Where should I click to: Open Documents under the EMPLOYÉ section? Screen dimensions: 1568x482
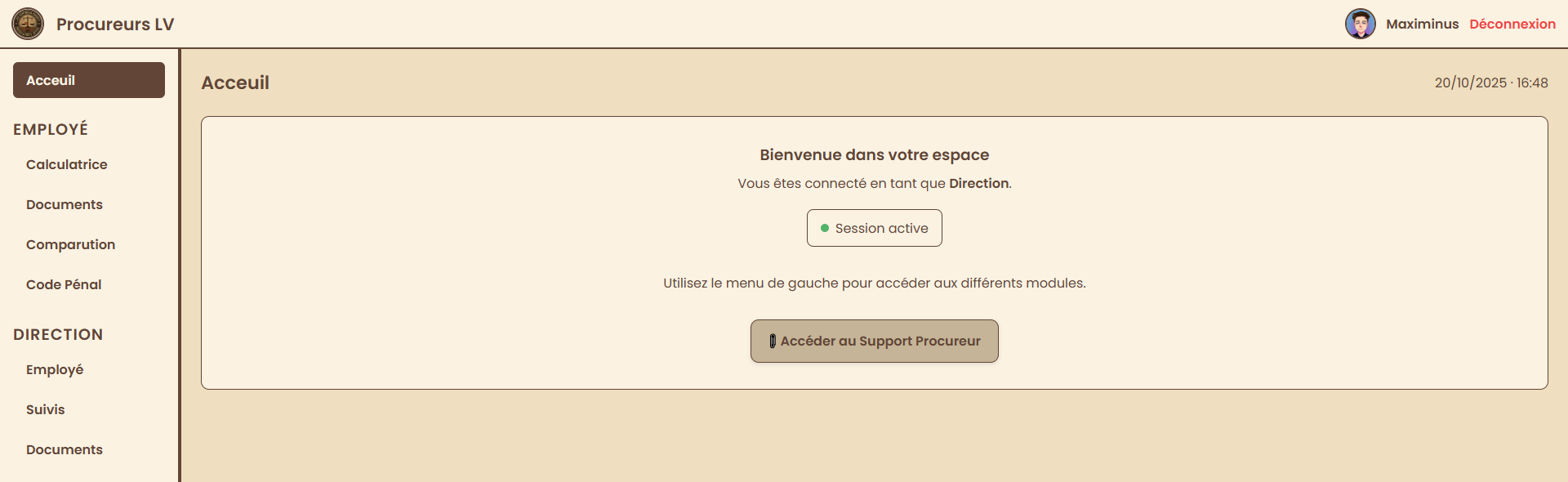[x=65, y=204]
